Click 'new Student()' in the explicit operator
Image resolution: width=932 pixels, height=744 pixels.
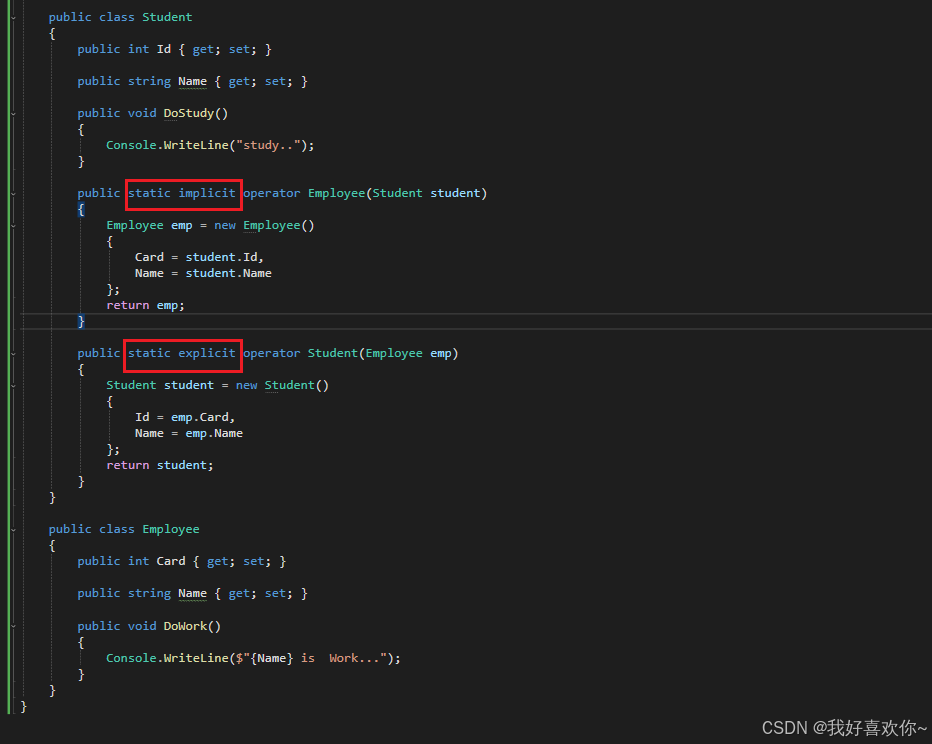point(282,385)
